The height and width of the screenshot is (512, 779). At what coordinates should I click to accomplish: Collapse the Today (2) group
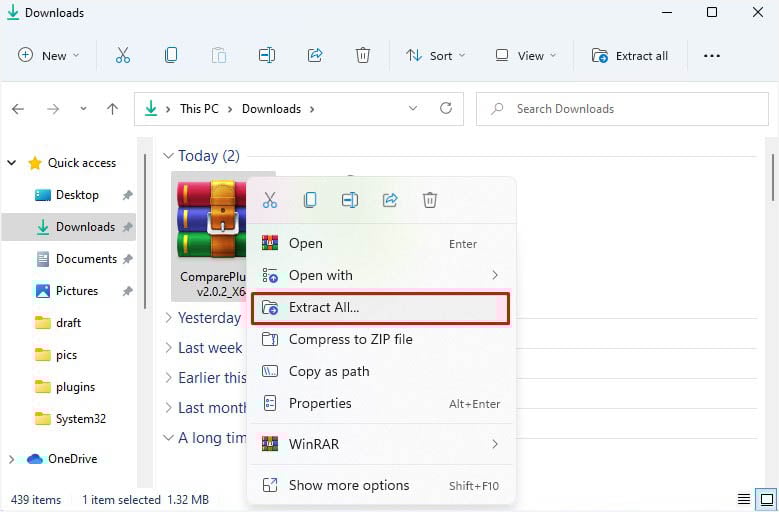coord(168,156)
